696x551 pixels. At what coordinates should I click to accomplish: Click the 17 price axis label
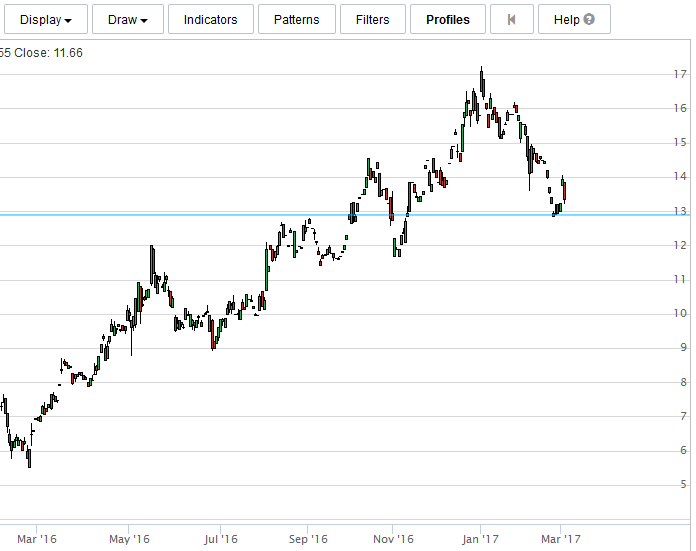point(680,74)
